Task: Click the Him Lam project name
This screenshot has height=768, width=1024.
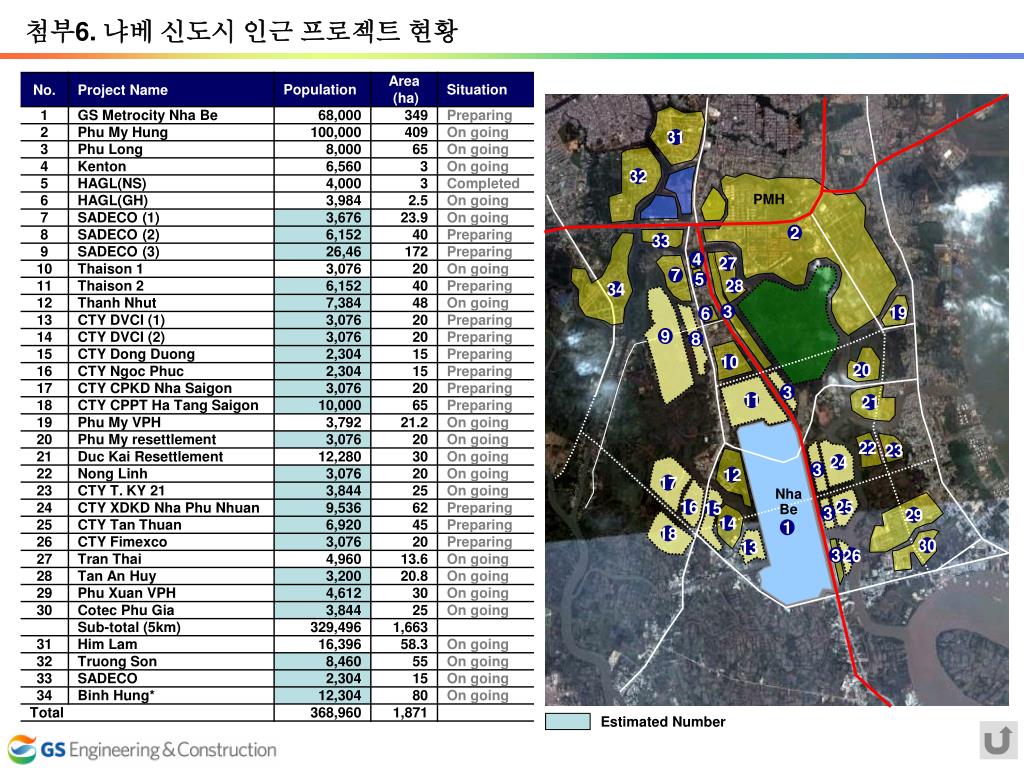Action: pyautogui.click(x=107, y=644)
